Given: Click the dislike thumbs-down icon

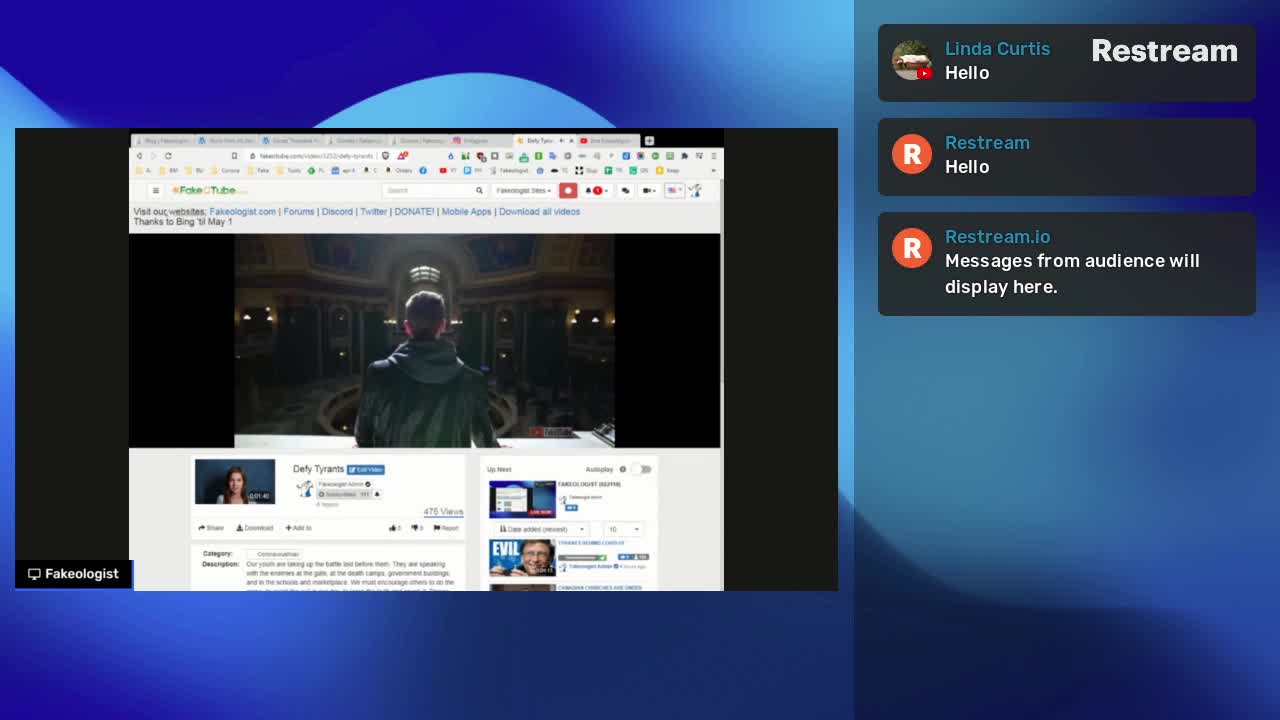Looking at the screenshot, I should tap(415, 528).
